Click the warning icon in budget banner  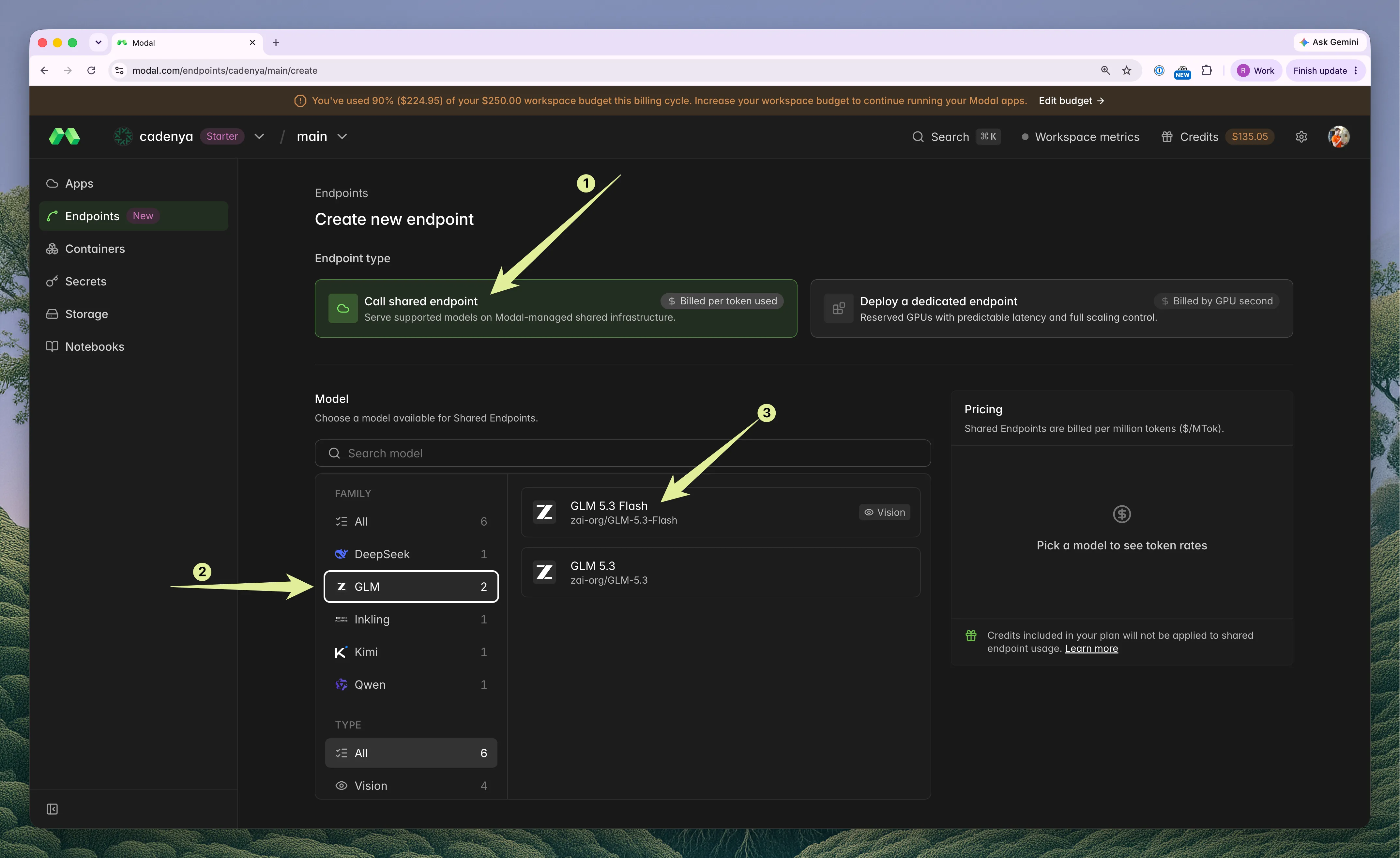pos(300,101)
